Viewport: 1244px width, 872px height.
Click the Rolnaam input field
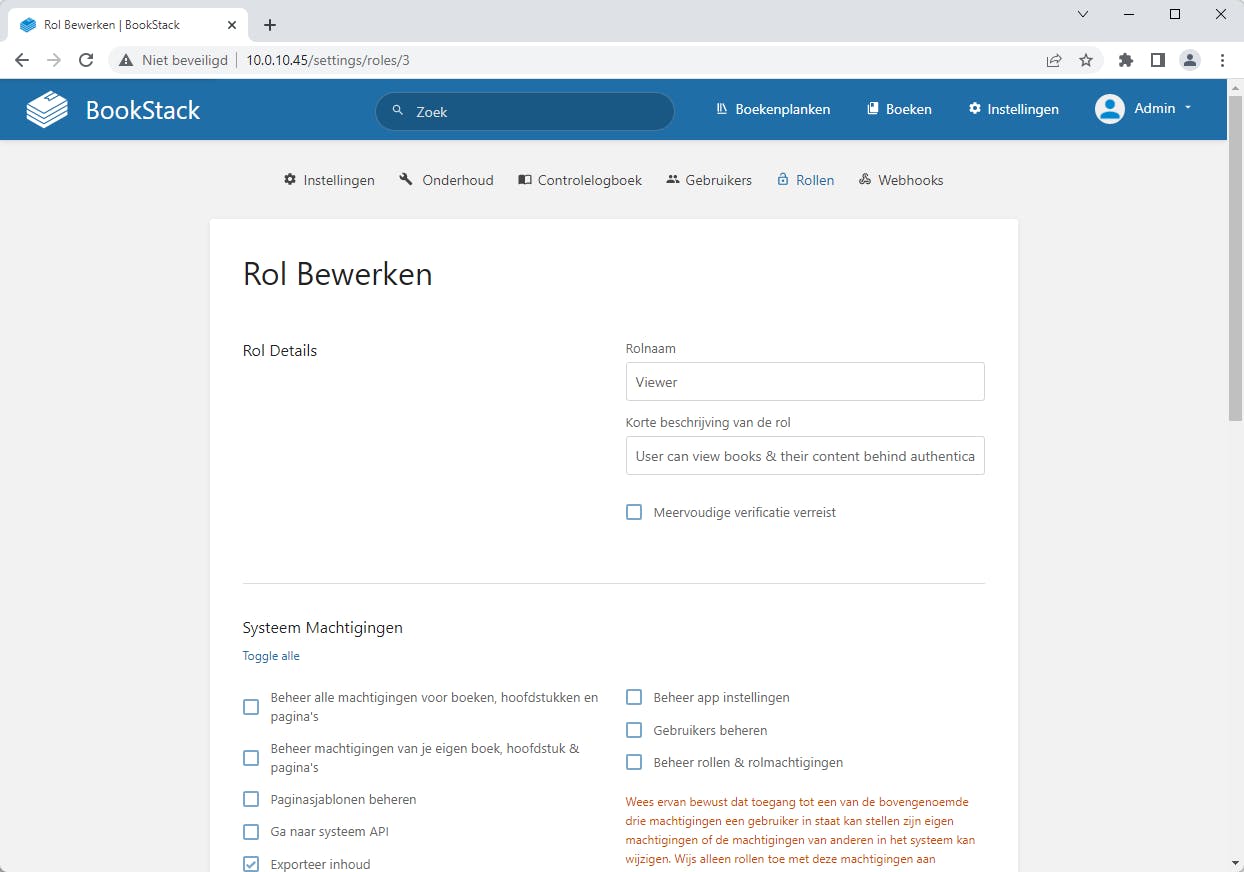point(805,382)
